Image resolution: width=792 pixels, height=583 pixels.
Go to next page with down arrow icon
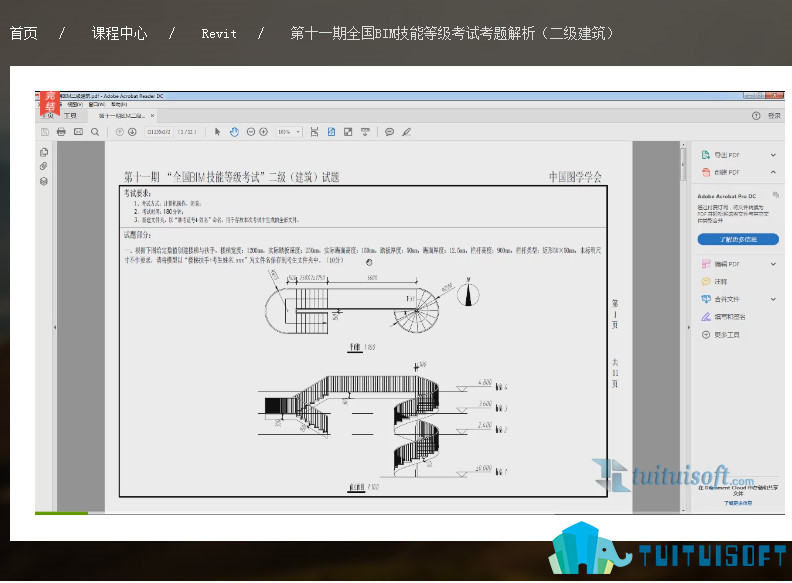tap(132, 132)
